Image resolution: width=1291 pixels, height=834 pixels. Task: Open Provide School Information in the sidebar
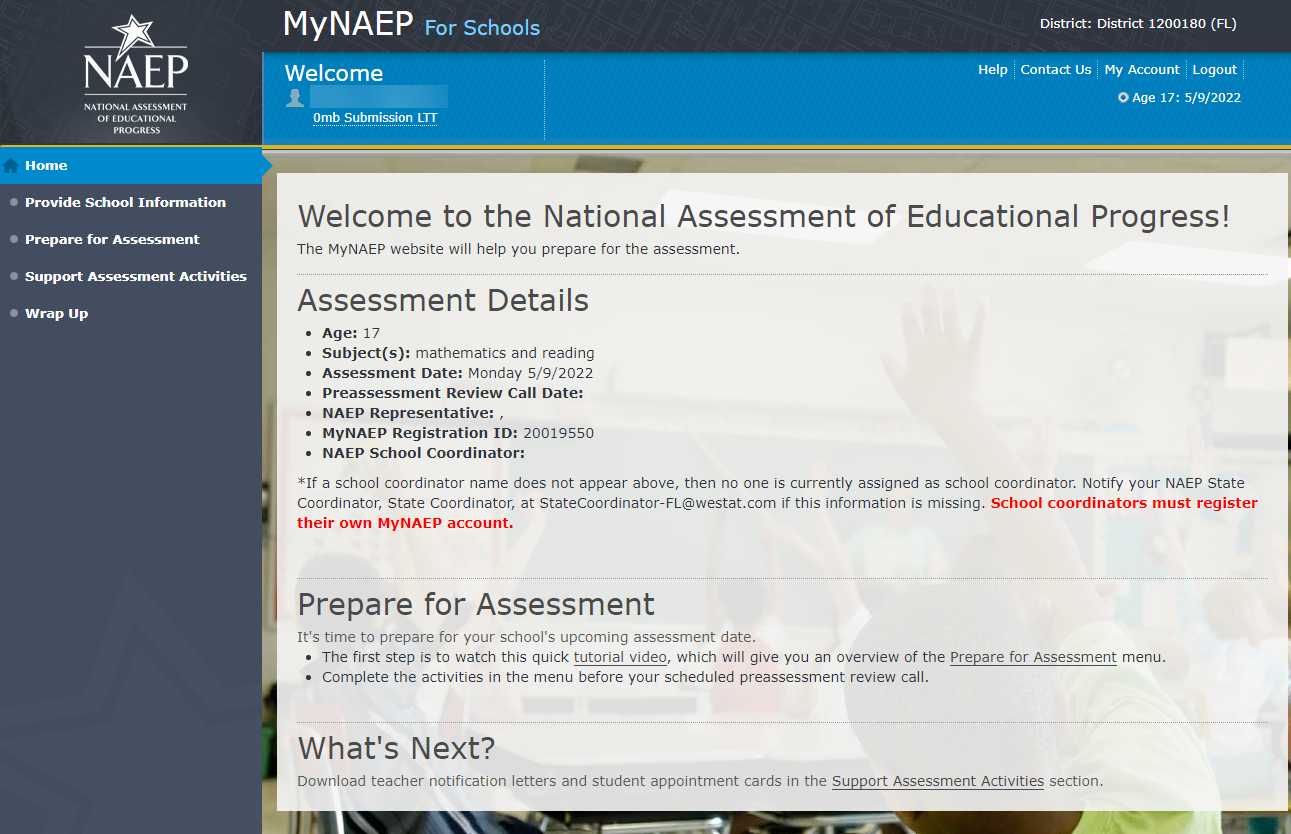(x=125, y=203)
